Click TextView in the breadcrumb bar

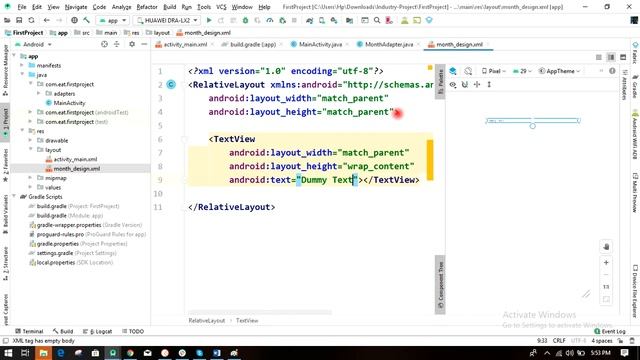click(x=247, y=321)
